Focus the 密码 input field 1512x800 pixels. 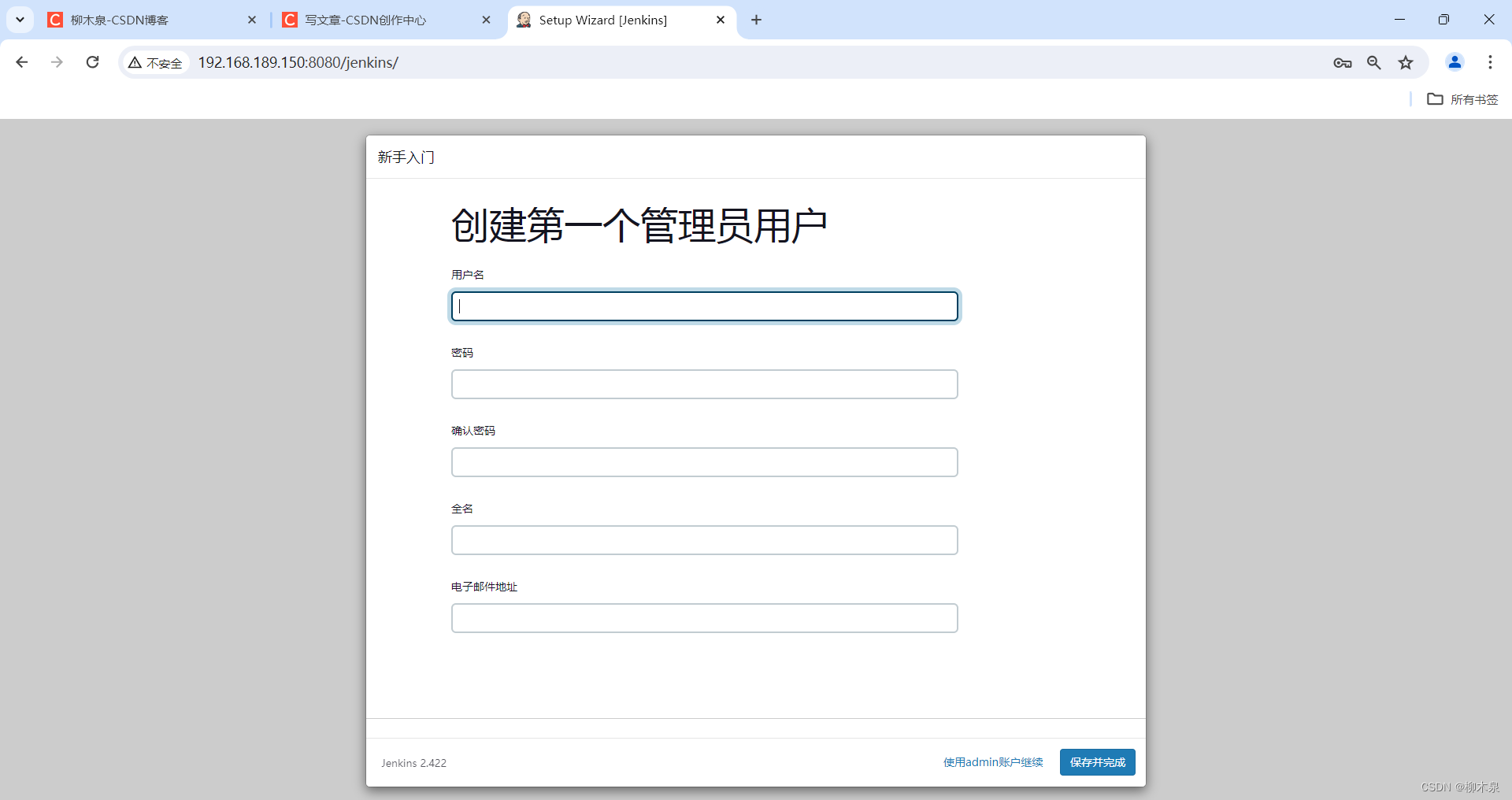pos(705,384)
